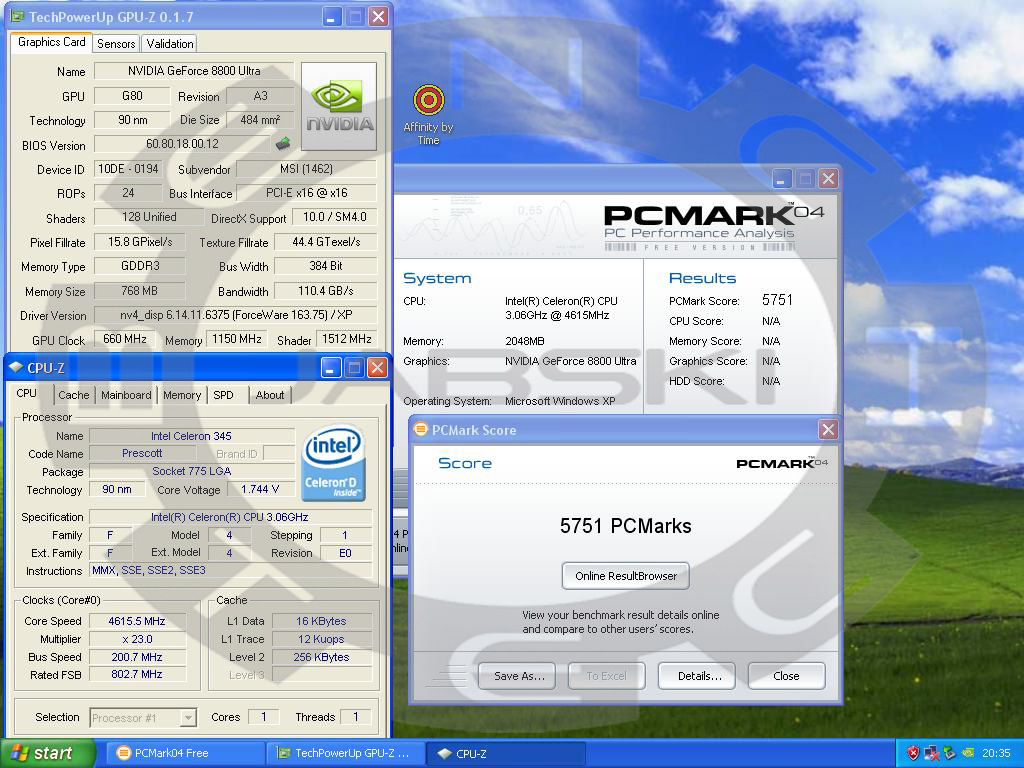The height and width of the screenshot is (768, 1024).
Task: Click the red security shield tray icon
Action: coord(913,753)
